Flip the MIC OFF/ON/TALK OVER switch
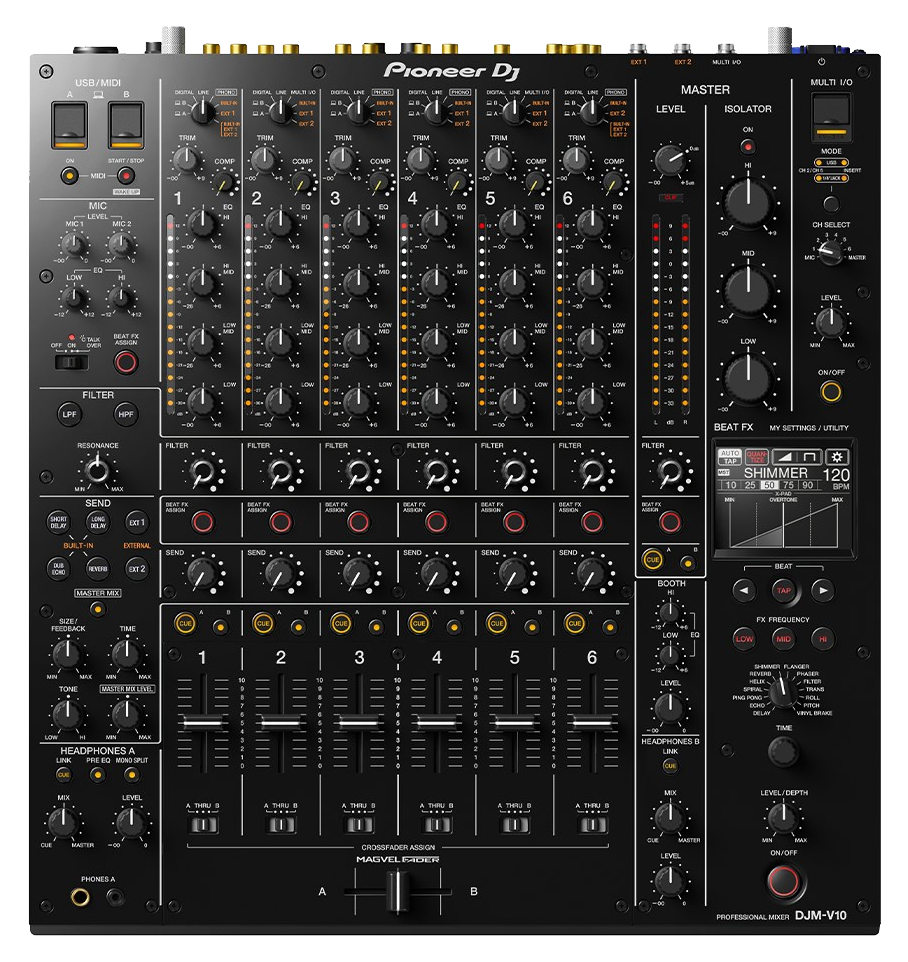908x962 pixels. [x=72, y=362]
